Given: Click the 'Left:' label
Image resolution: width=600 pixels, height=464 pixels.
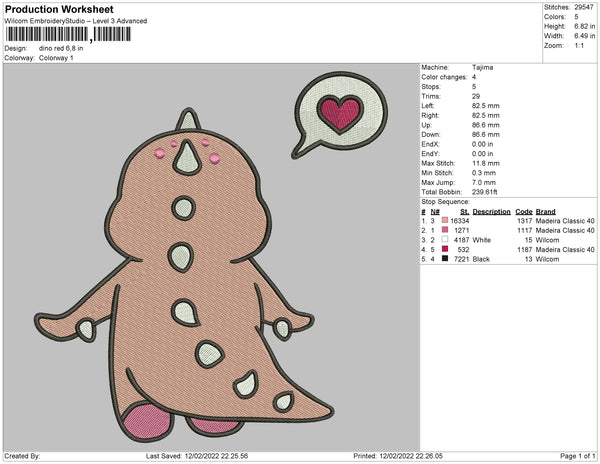Looking at the screenshot, I should coord(427,106).
